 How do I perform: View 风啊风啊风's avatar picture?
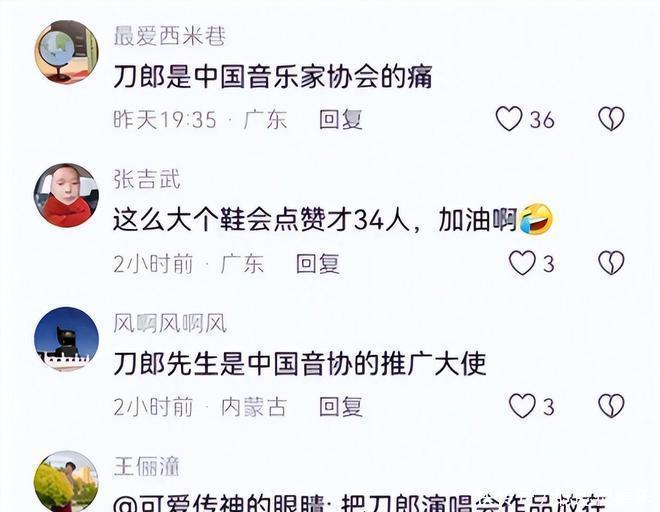tap(67, 339)
